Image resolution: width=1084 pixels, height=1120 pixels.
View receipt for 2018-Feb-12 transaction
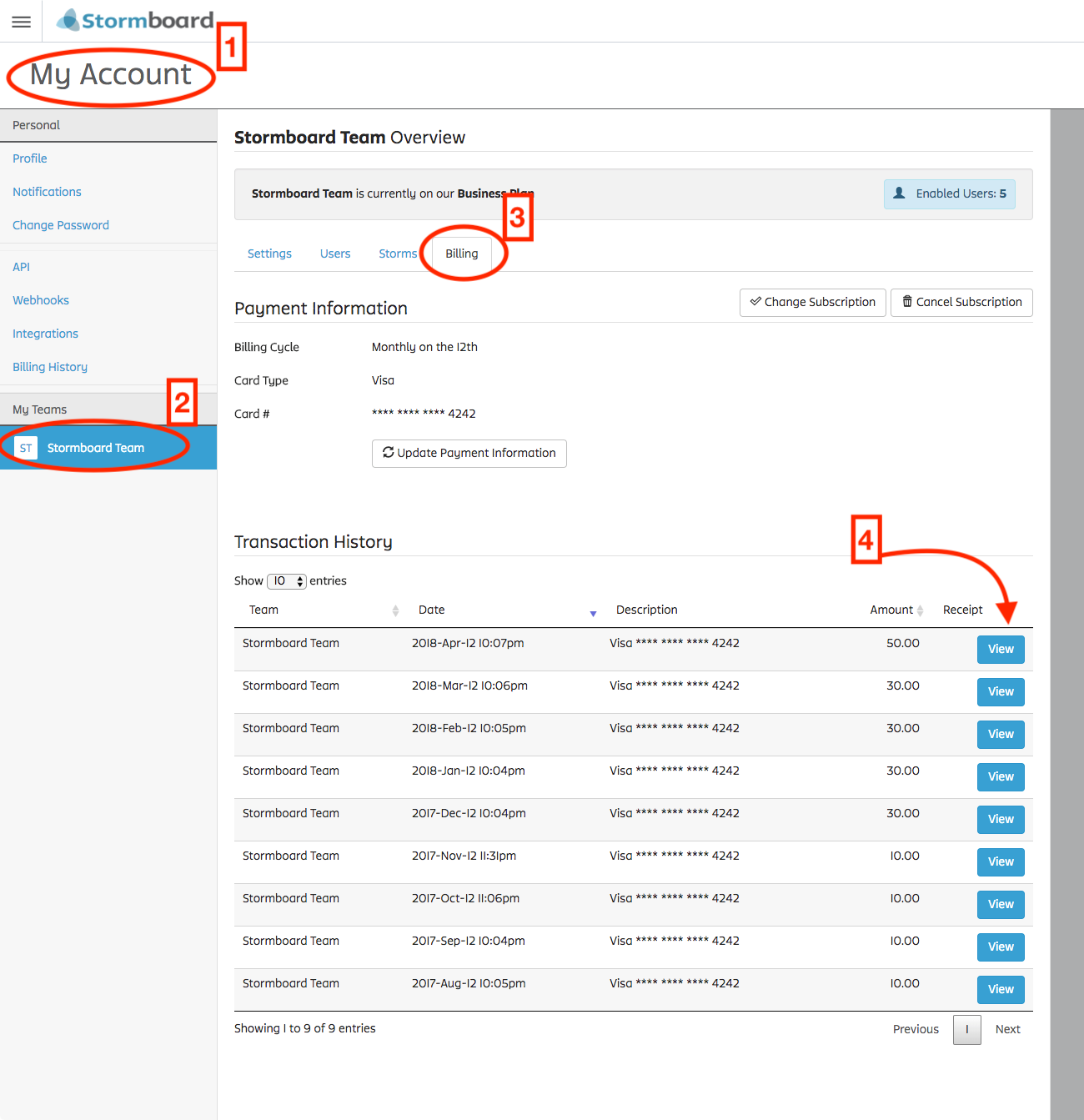1001,735
